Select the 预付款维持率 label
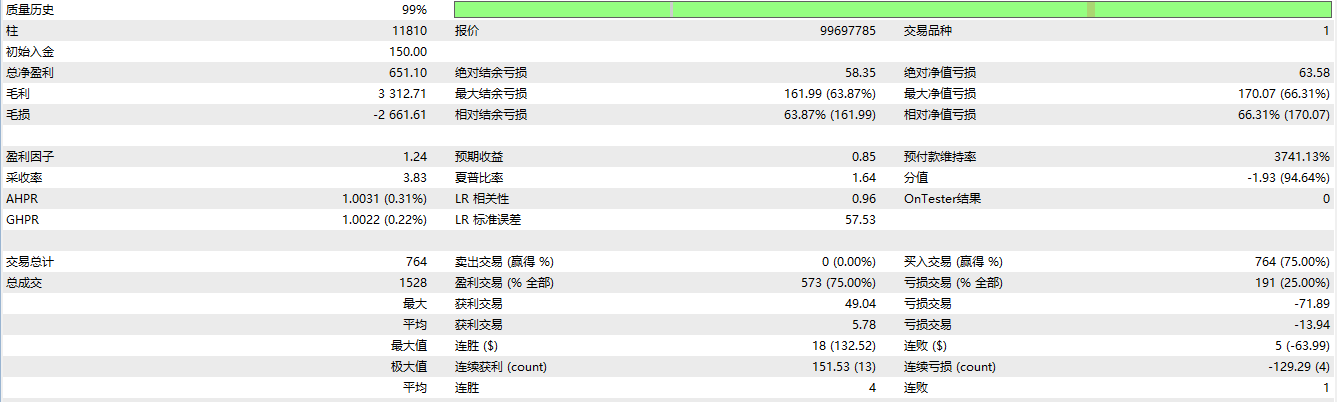The width and height of the screenshot is (1337, 402). pos(940,157)
